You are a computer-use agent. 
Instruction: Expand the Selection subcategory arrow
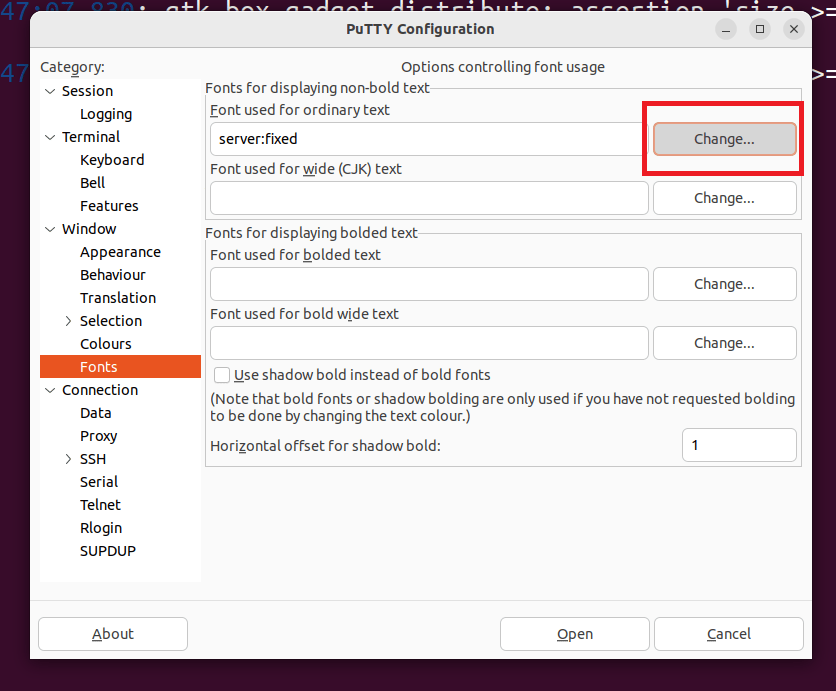[x=68, y=321]
